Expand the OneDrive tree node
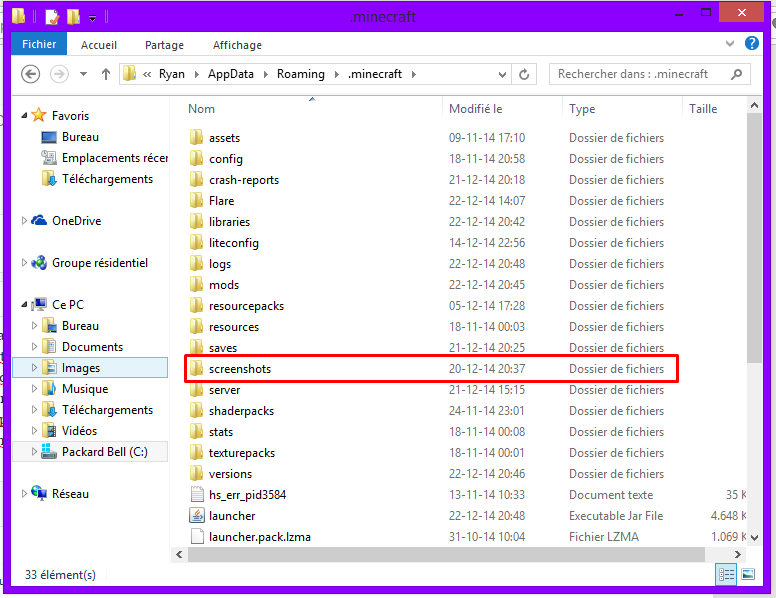This screenshot has width=776, height=598. pos(24,221)
